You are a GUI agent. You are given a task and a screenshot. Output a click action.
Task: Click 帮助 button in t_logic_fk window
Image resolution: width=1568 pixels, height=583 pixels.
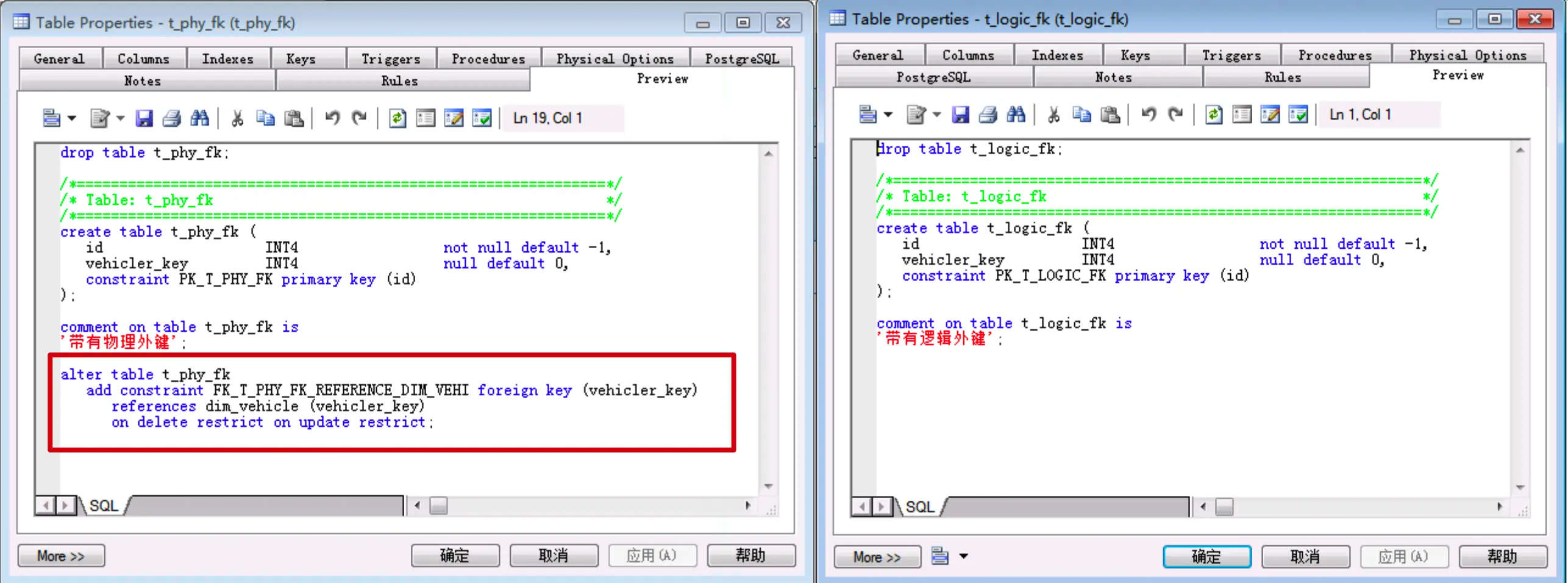(1502, 557)
